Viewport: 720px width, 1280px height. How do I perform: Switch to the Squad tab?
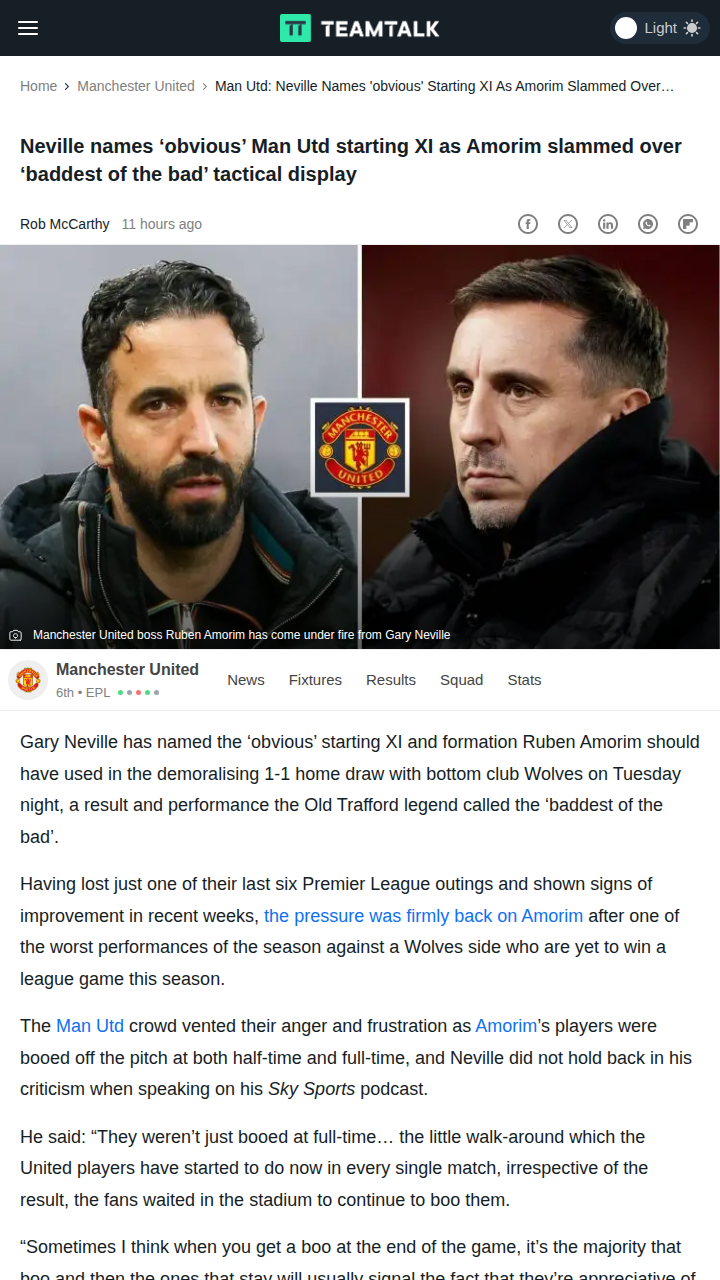462,680
